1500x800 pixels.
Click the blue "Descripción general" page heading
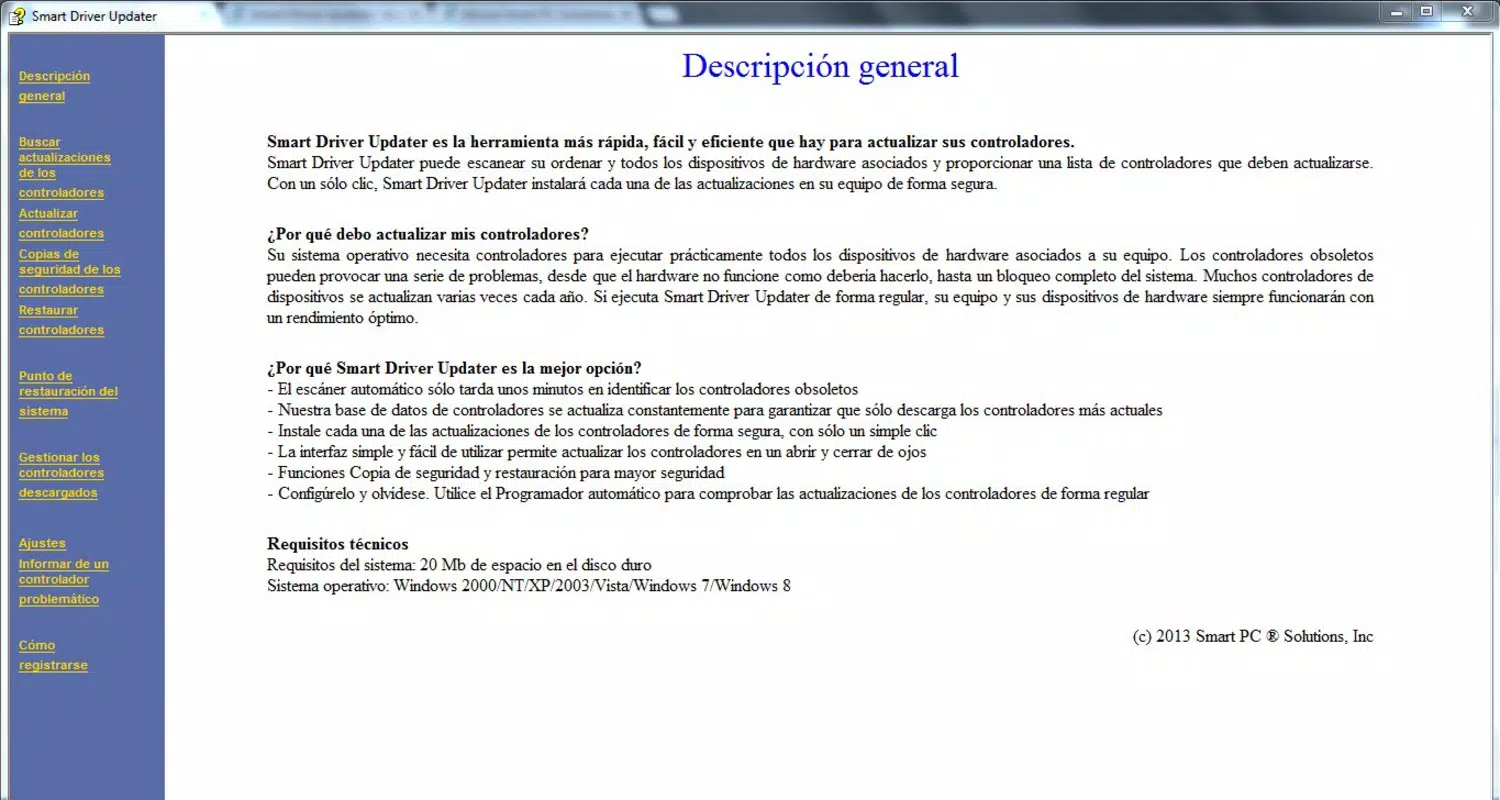(820, 66)
